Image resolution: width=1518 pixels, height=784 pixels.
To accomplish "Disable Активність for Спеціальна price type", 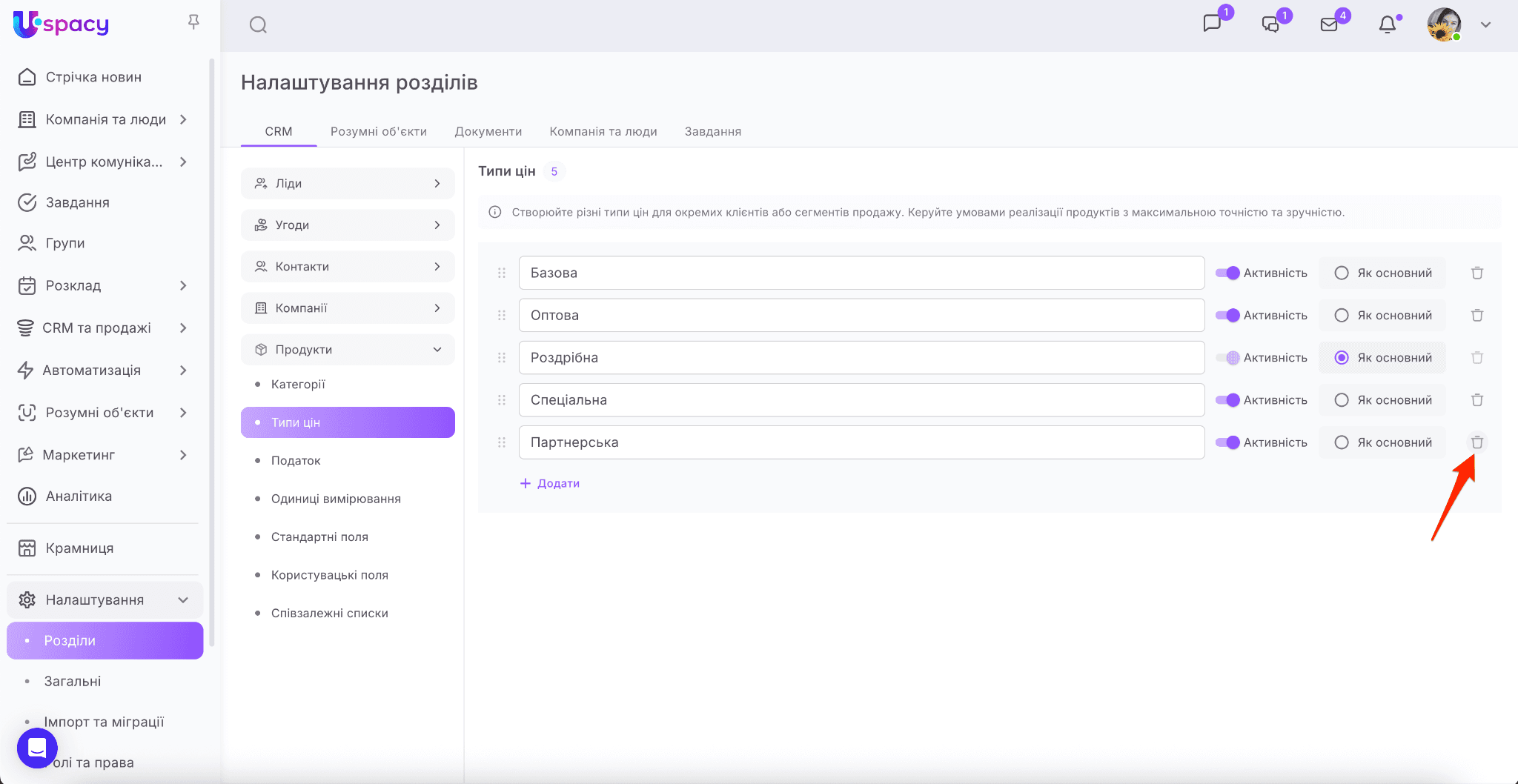I will coord(1227,400).
